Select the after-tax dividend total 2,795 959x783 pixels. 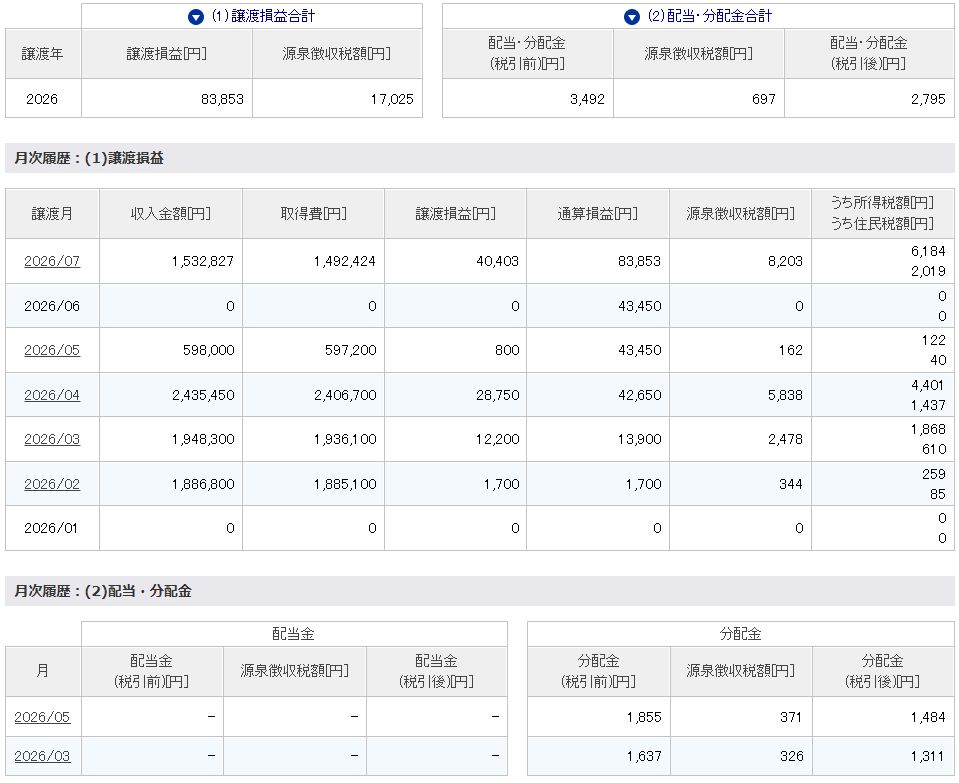point(928,99)
